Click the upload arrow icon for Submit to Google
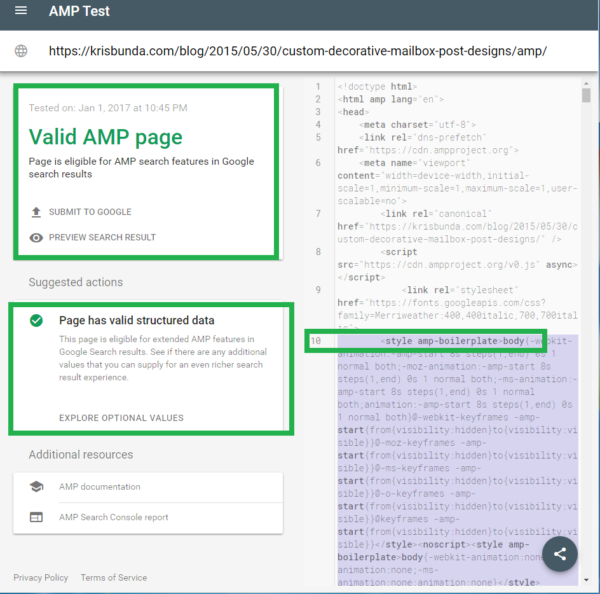Viewport: 600px width, 594px height. pyautogui.click(x=36, y=212)
